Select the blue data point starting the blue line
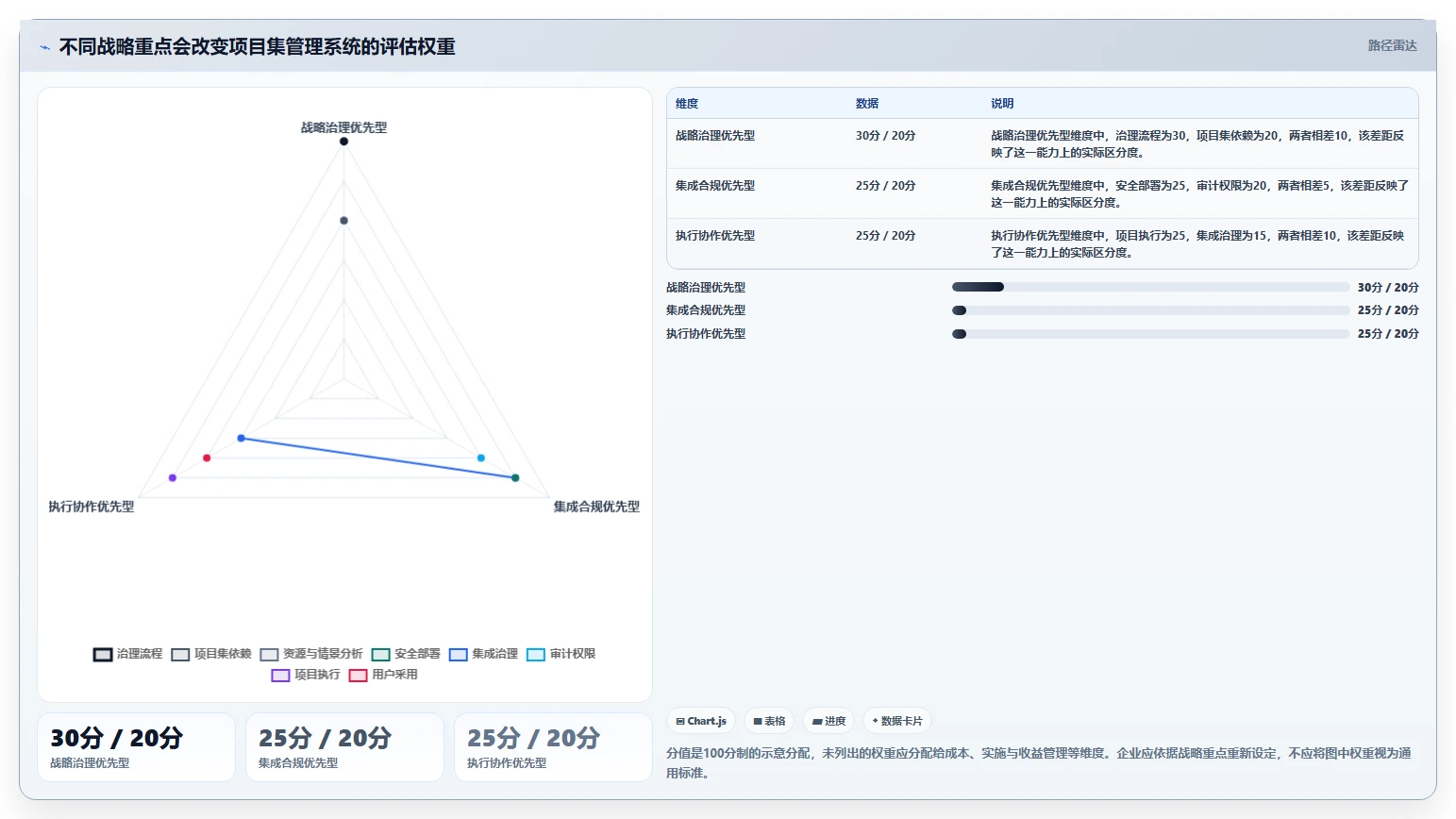The image size is (1456, 819). [241, 438]
